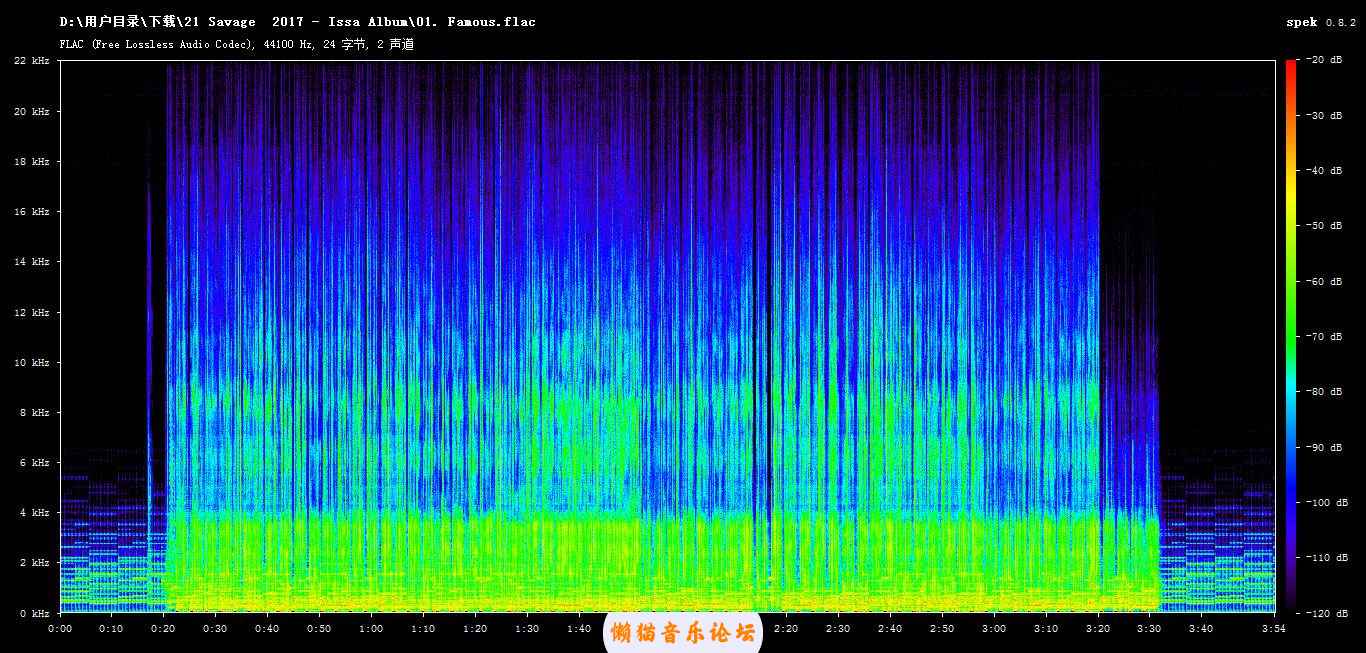Screen dimensions: 1366x653
Task: Click the 2:50 time axis label
Action: point(942,628)
